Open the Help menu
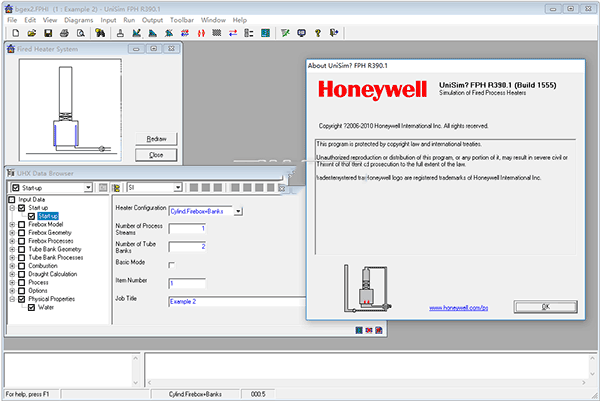This screenshot has width=600, height=401. (x=240, y=20)
